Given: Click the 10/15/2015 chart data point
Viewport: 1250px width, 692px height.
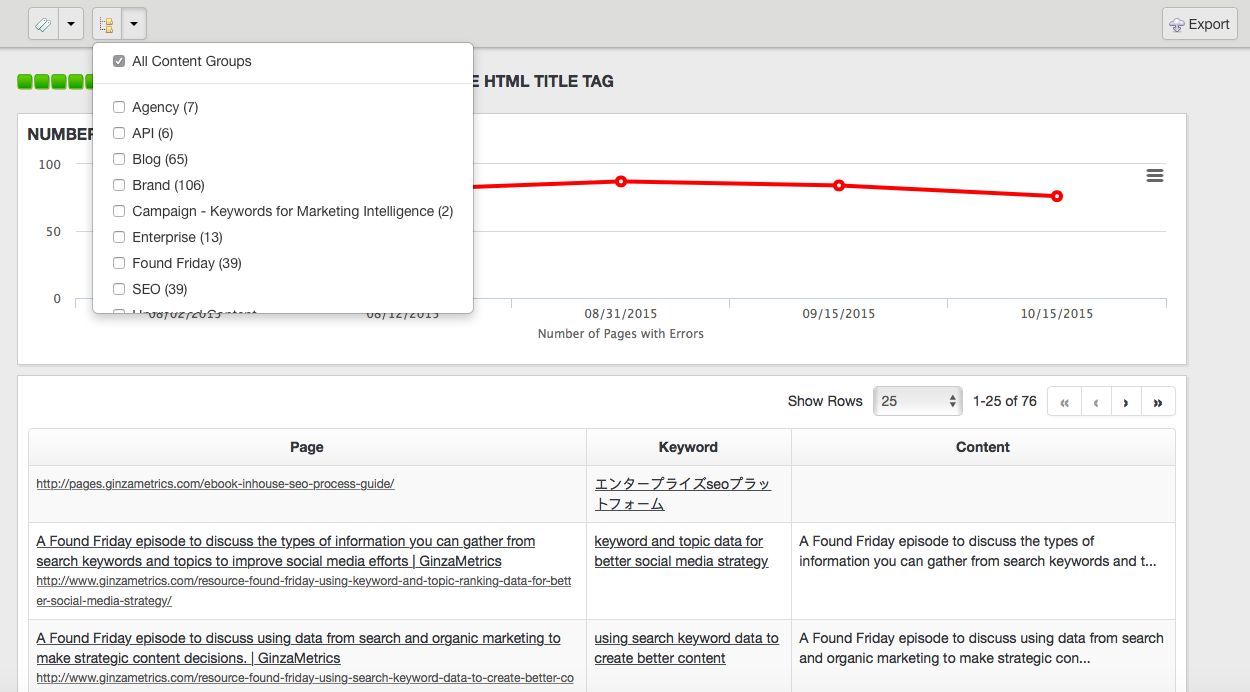Looking at the screenshot, I should [1057, 196].
